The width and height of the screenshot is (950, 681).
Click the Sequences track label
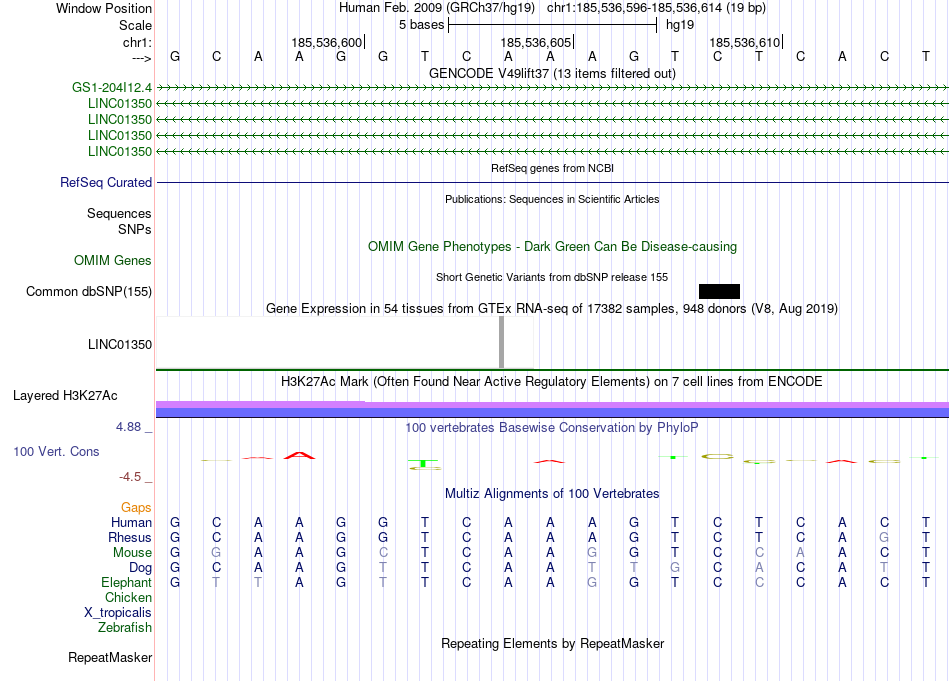click(119, 213)
